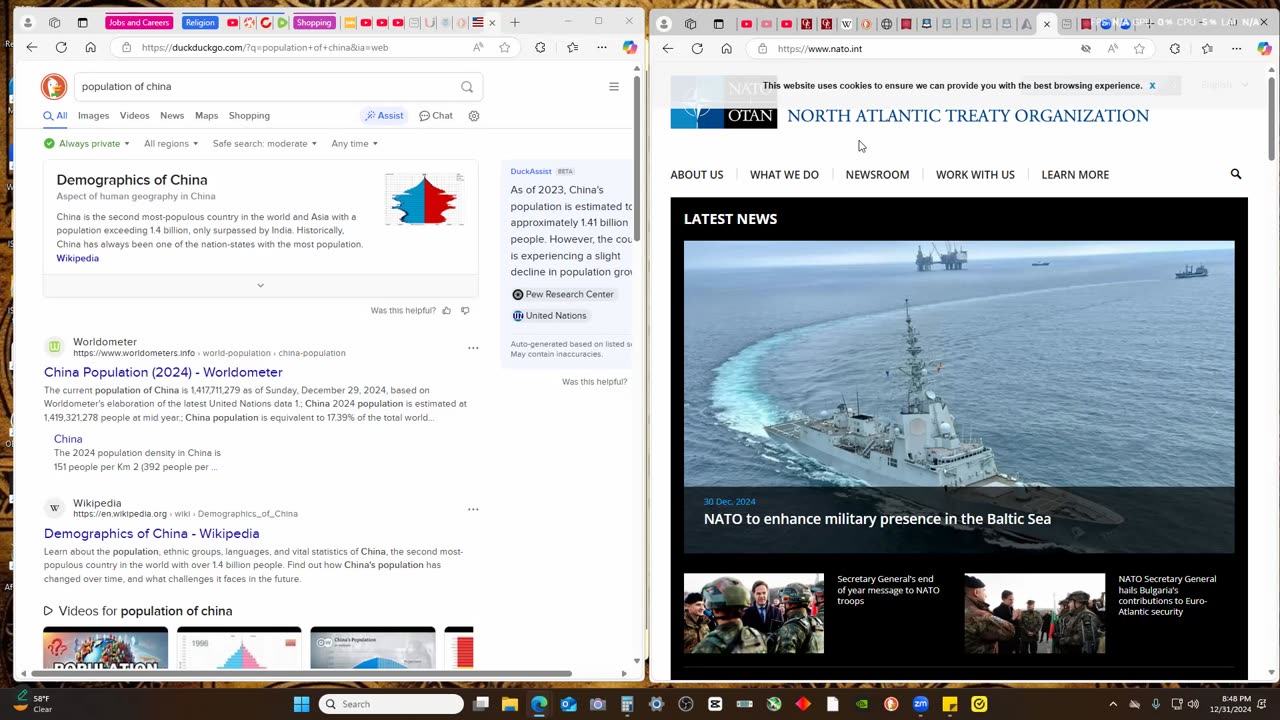Refresh the NATO browser window

(x=697, y=48)
